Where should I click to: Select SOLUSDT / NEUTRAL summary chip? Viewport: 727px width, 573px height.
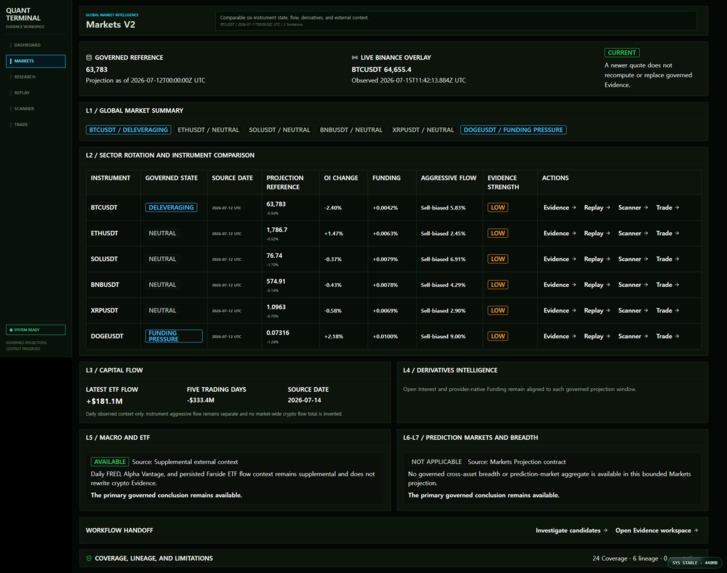tap(279, 130)
